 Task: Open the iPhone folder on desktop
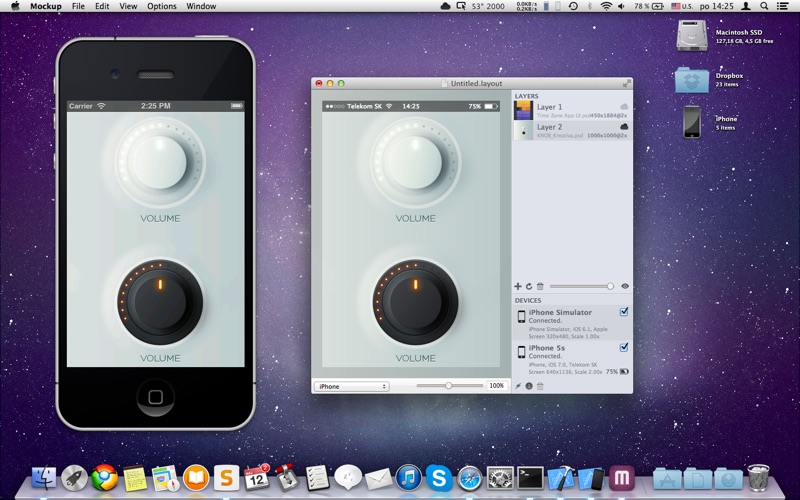(x=692, y=122)
